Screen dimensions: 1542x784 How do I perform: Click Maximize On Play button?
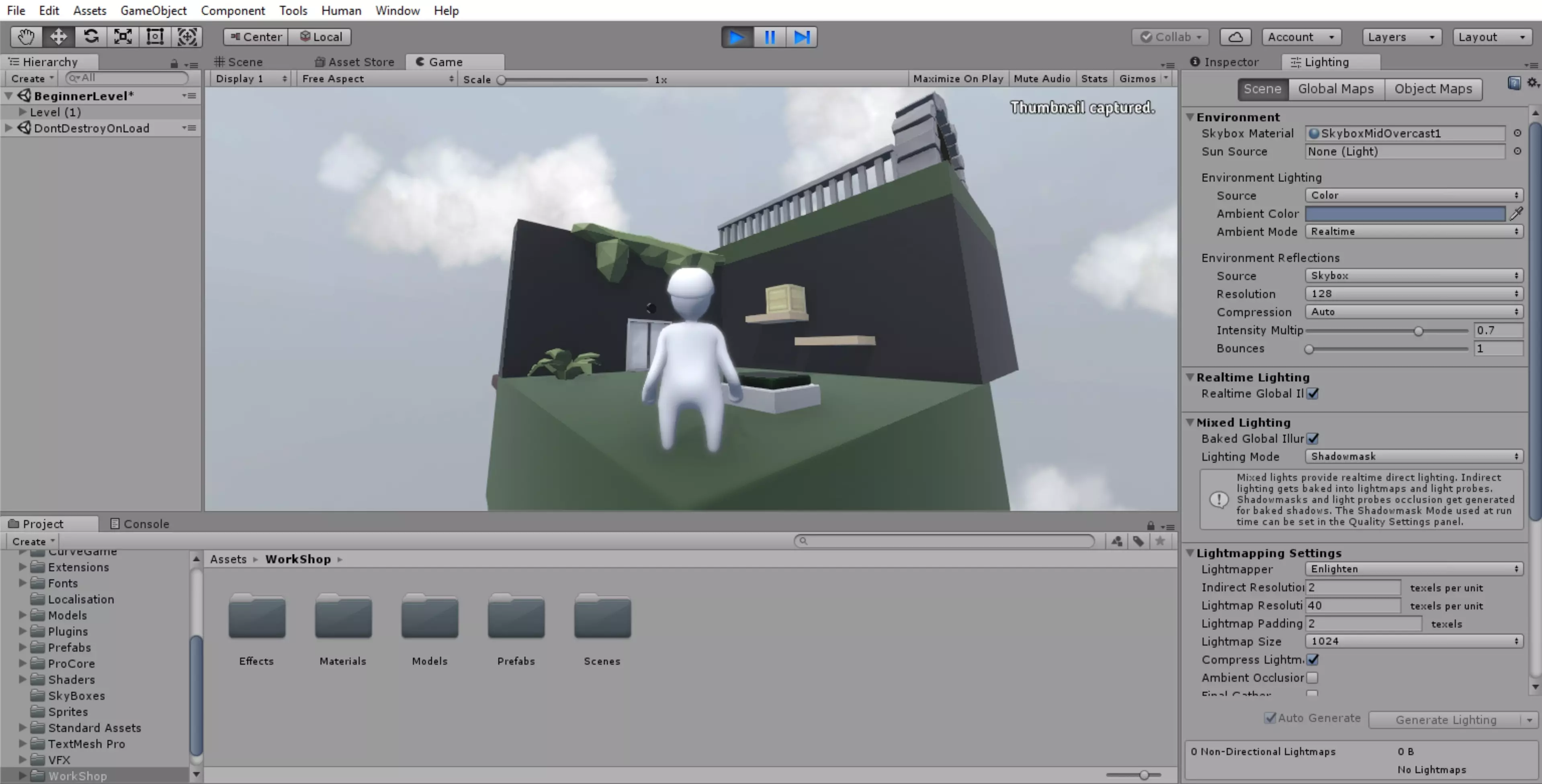coord(958,78)
